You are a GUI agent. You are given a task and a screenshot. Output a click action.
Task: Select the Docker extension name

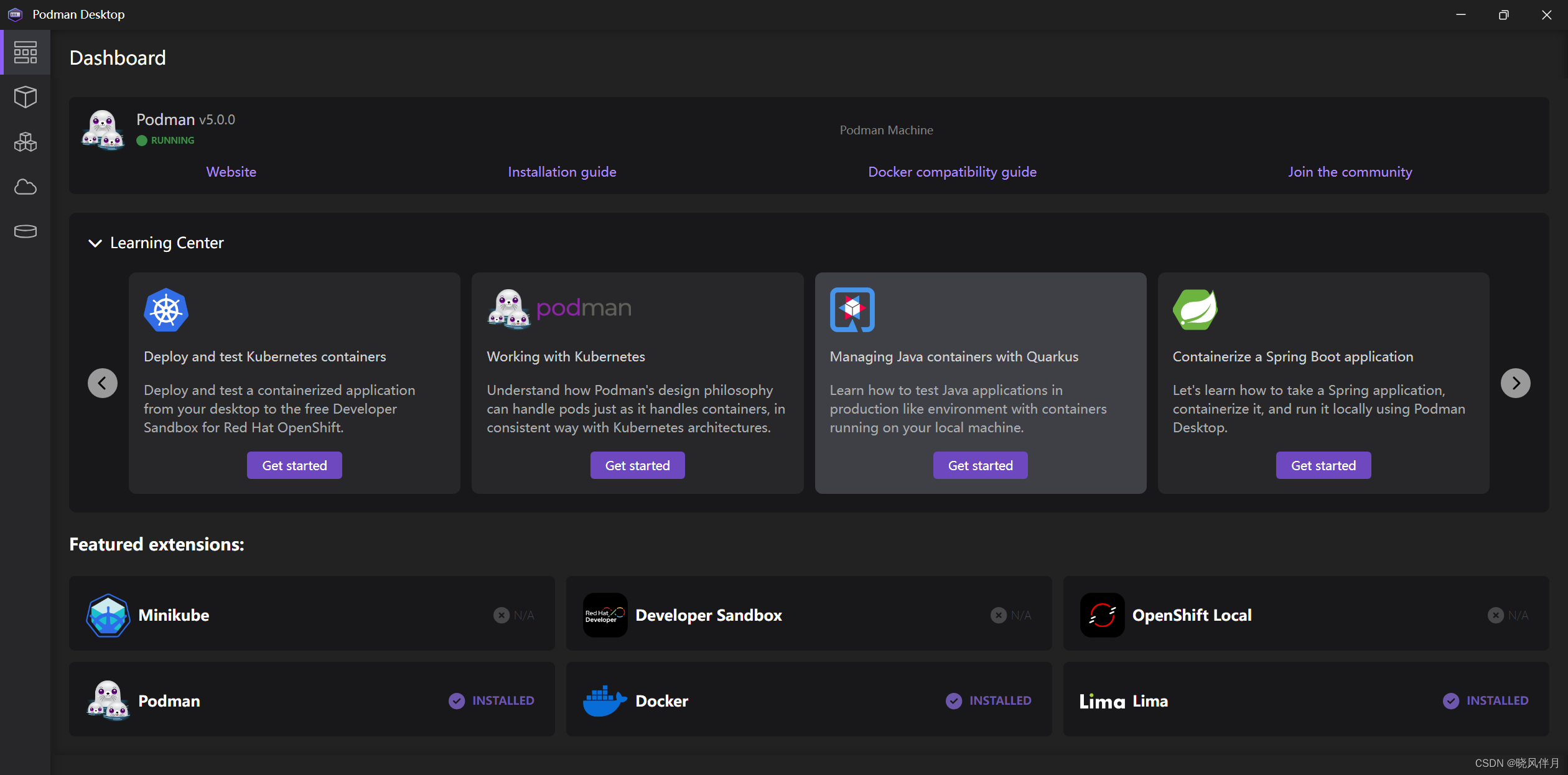pyautogui.click(x=661, y=701)
